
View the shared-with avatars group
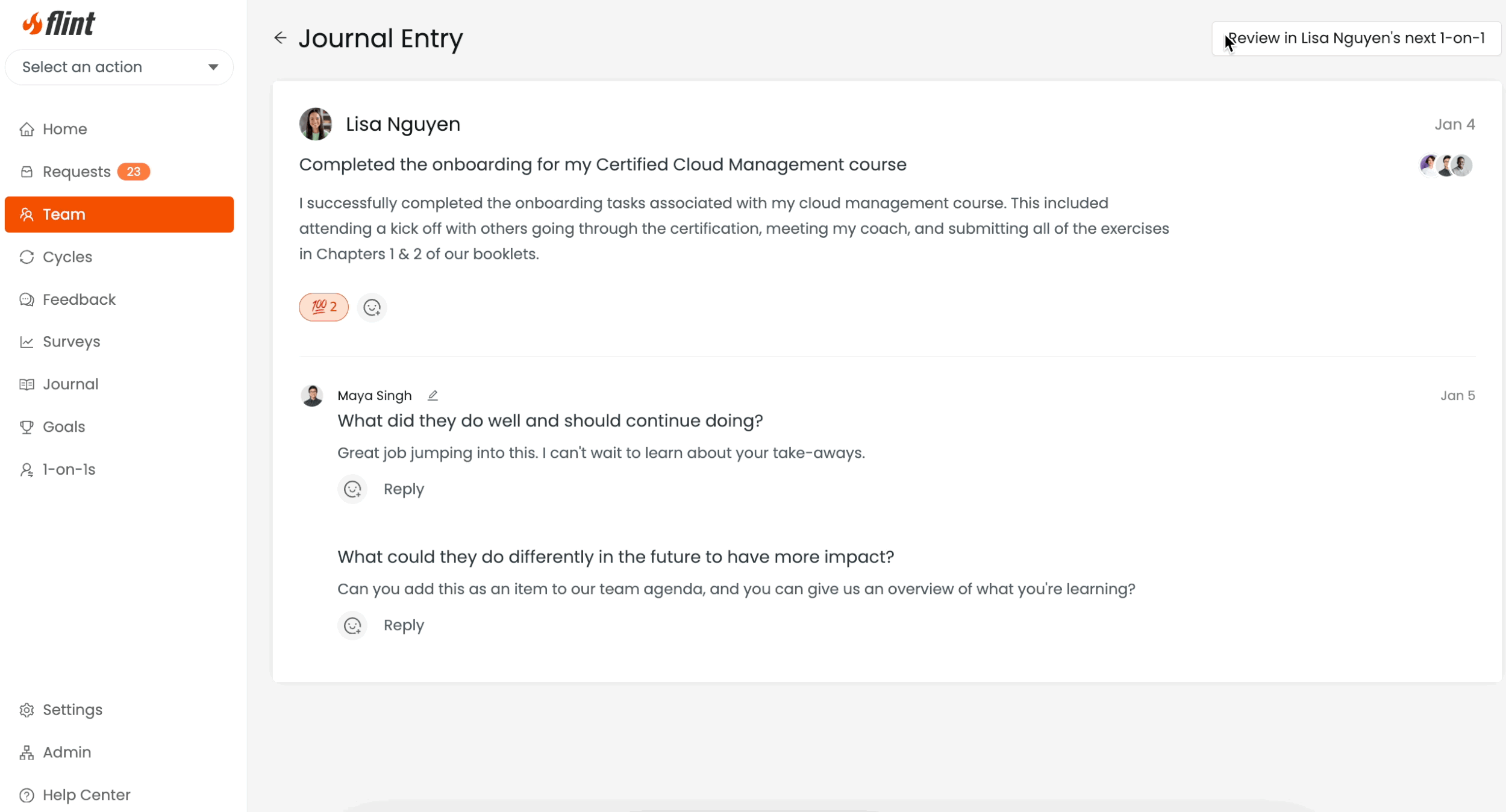(x=1446, y=165)
